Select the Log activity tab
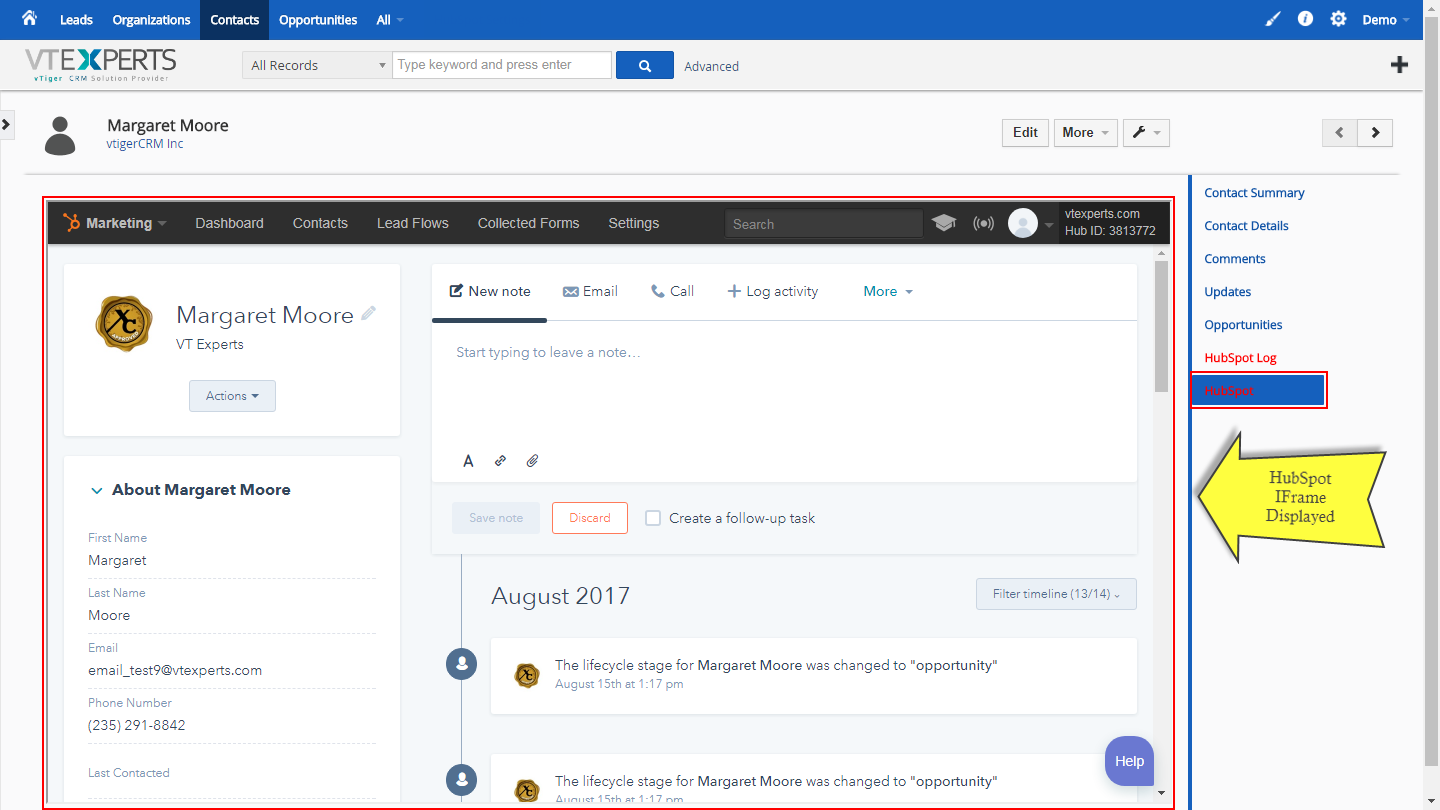This screenshot has height=810, width=1440. [x=772, y=291]
